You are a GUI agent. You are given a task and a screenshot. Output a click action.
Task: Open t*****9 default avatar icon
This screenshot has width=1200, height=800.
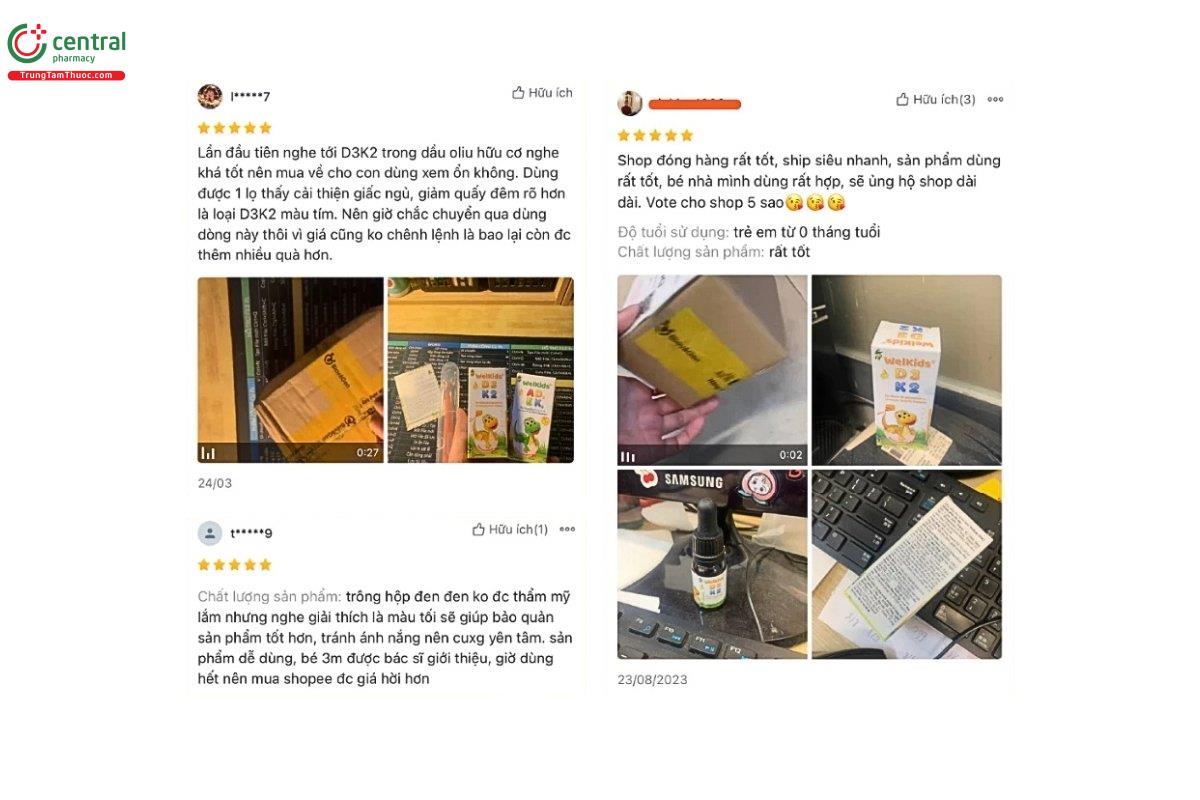pyautogui.click(x=210, y=533)
